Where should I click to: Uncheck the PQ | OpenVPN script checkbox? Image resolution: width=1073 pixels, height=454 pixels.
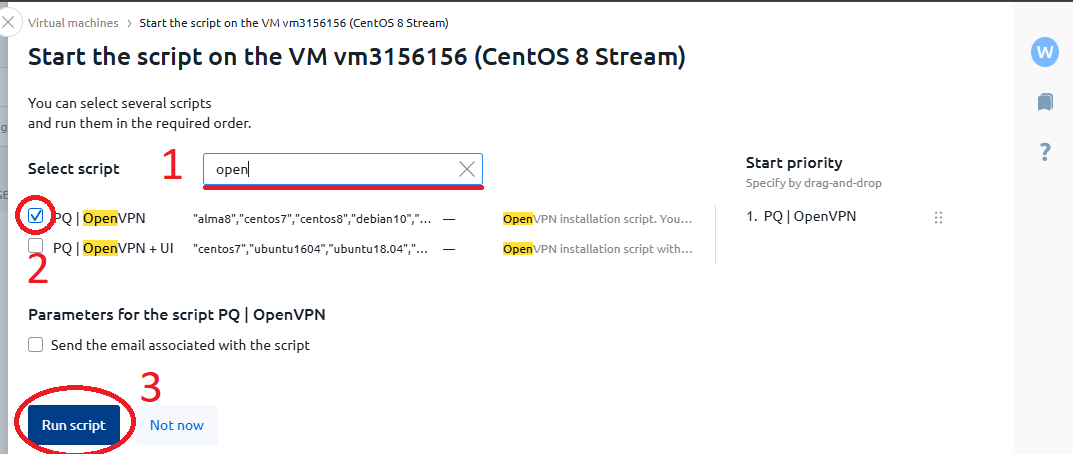36,216
